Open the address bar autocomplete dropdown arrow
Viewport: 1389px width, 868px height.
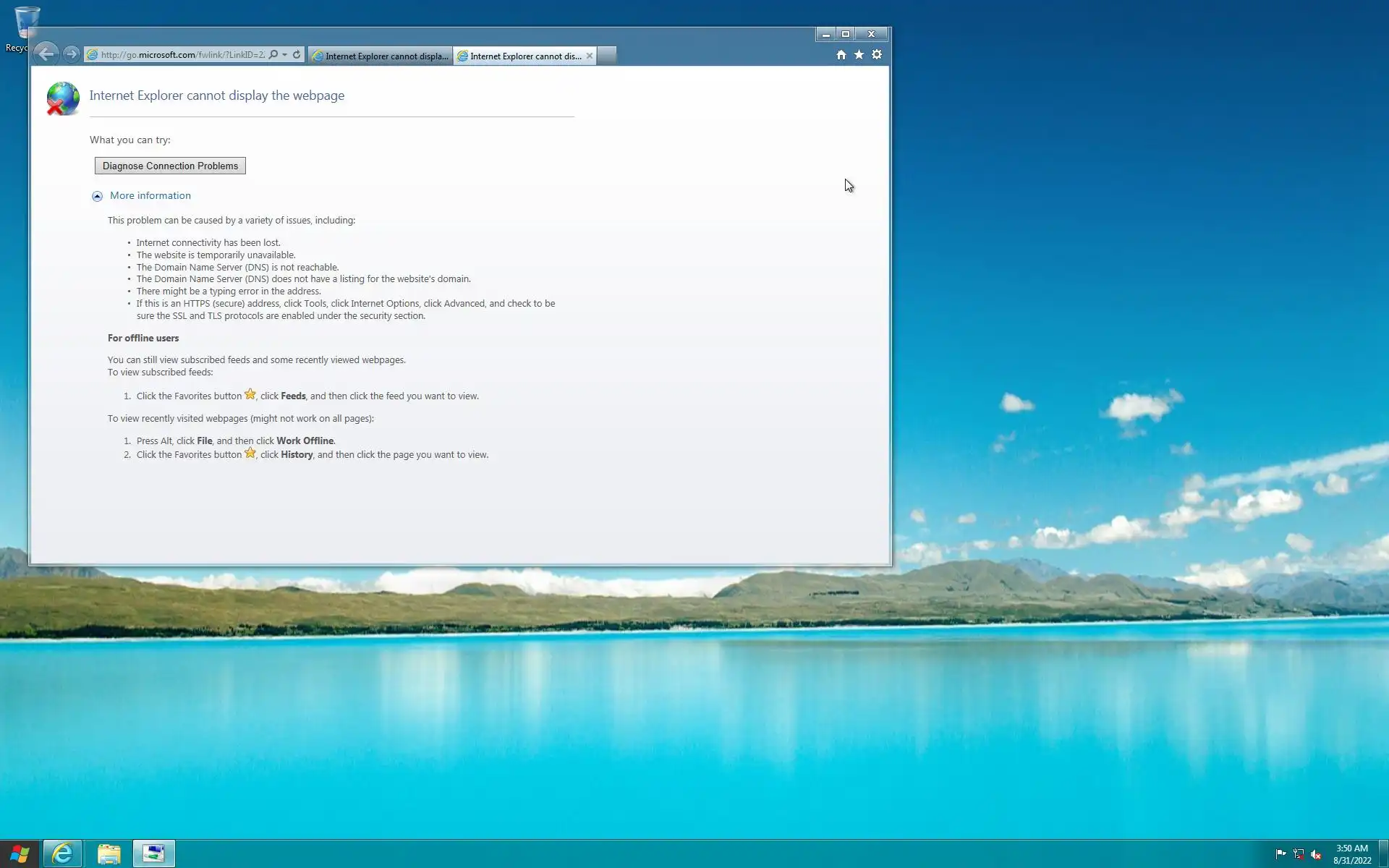pos(285,55)
